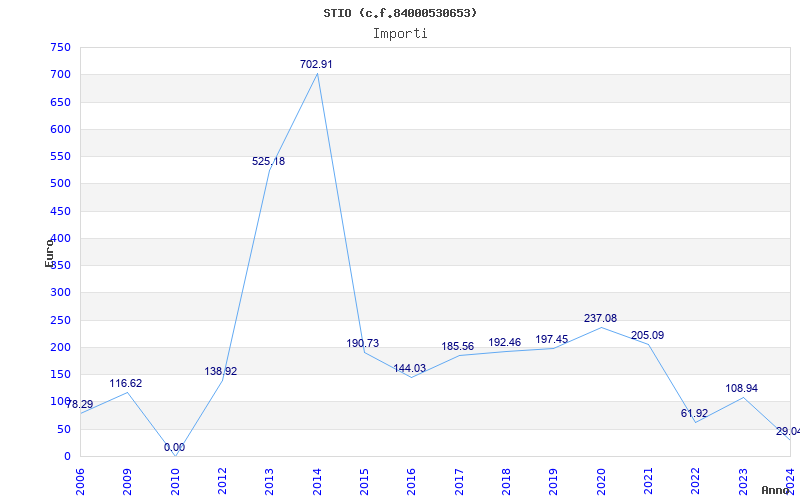The height and width of the screenshot is (500, 800).
Task: Click the 550 y-axis value
Action: tap(60, 157)
